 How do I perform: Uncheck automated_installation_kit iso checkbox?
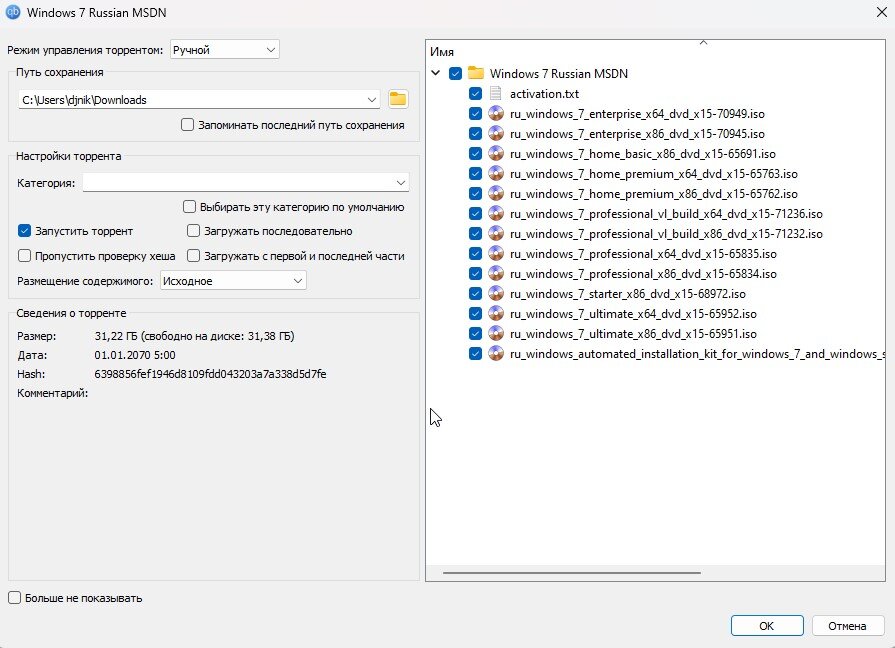point(475,353)
